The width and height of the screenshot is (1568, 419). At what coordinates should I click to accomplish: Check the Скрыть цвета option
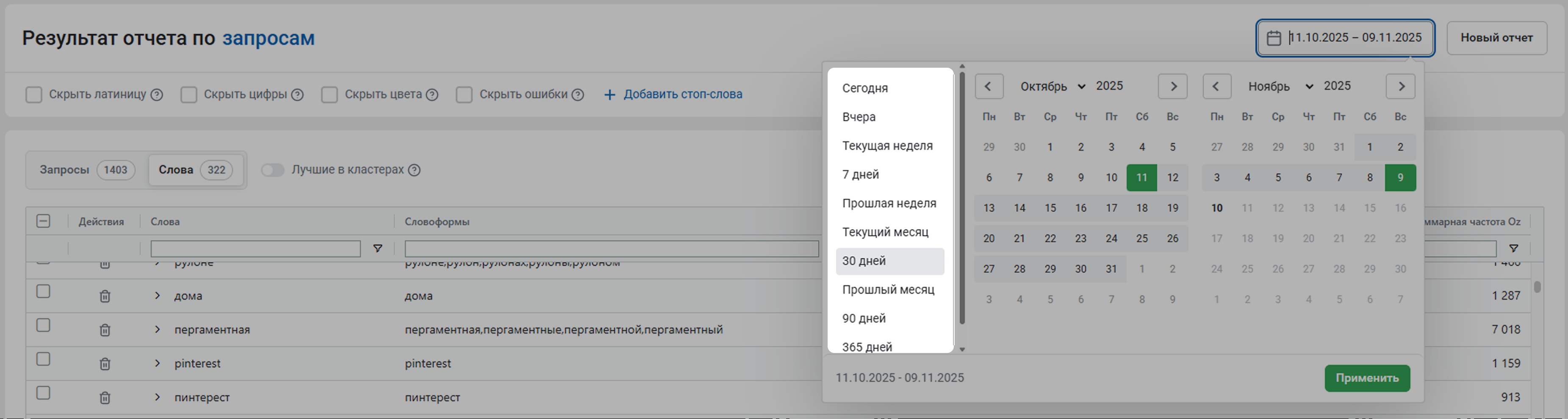tap(329, 95)
